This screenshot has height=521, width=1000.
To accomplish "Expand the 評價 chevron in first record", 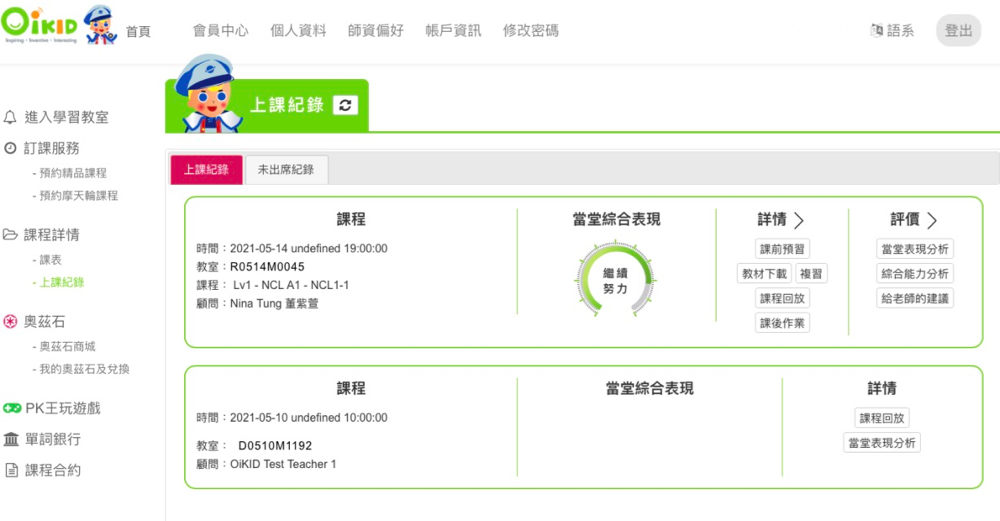I will click(932, 220).
